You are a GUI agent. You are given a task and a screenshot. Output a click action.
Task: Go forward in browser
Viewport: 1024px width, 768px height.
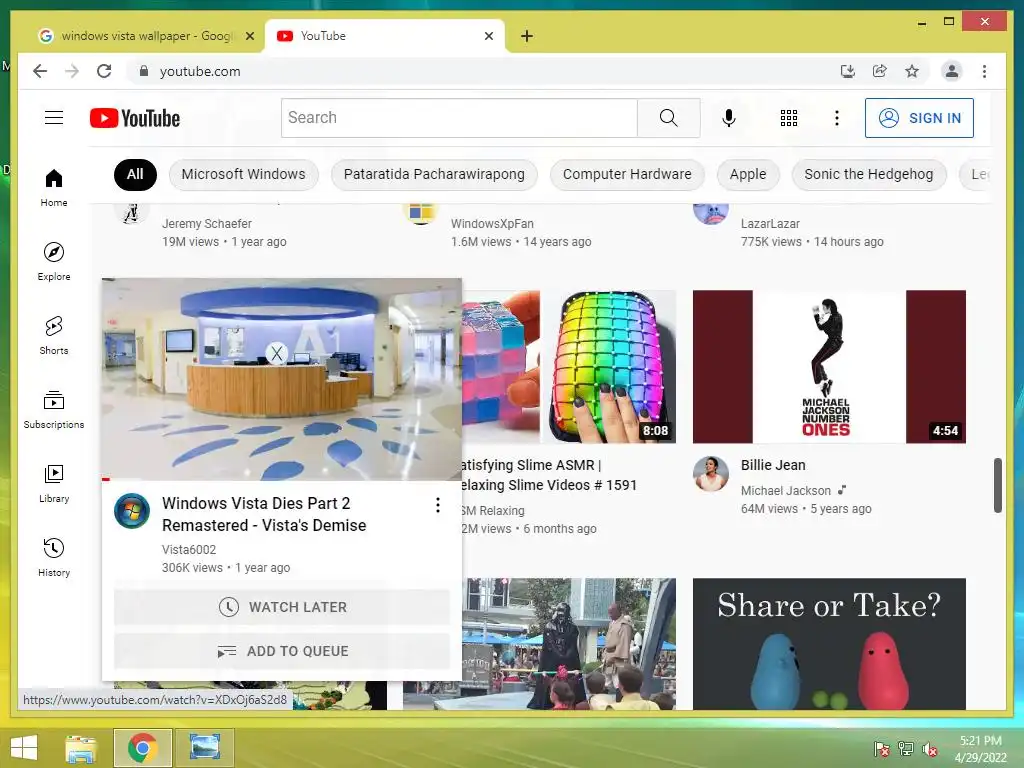tap(72, 71)
